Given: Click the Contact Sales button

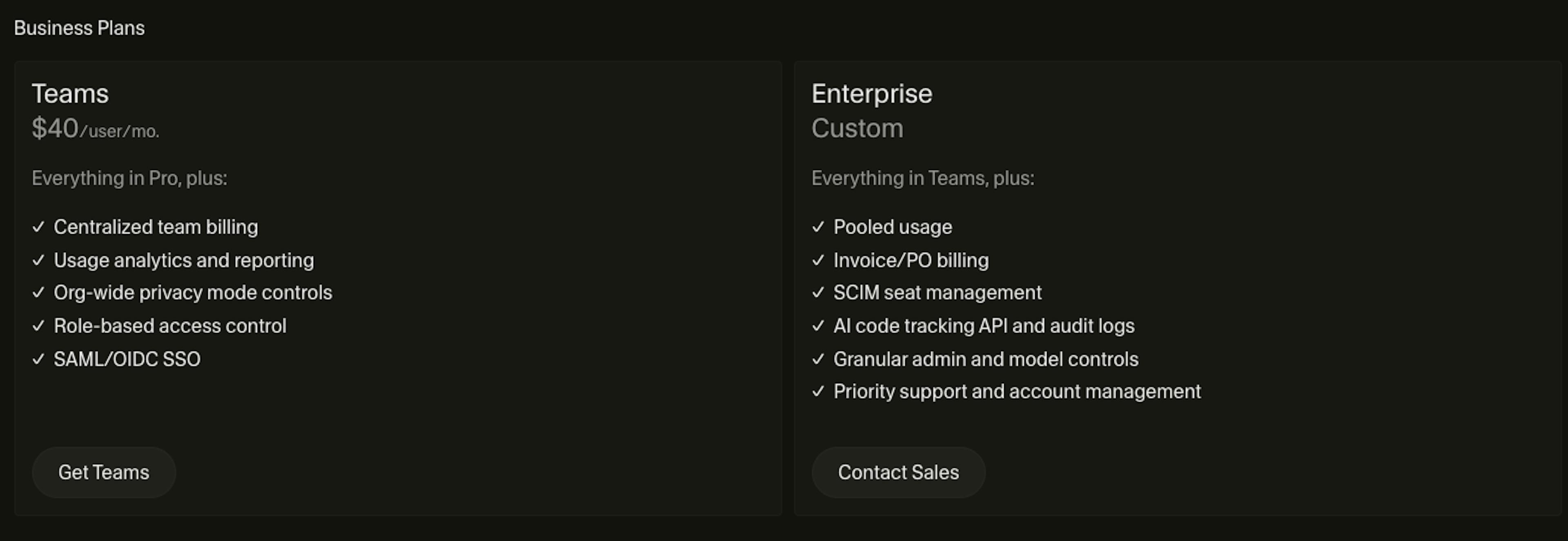Looking at the screenshot, I should coord(898,472).
